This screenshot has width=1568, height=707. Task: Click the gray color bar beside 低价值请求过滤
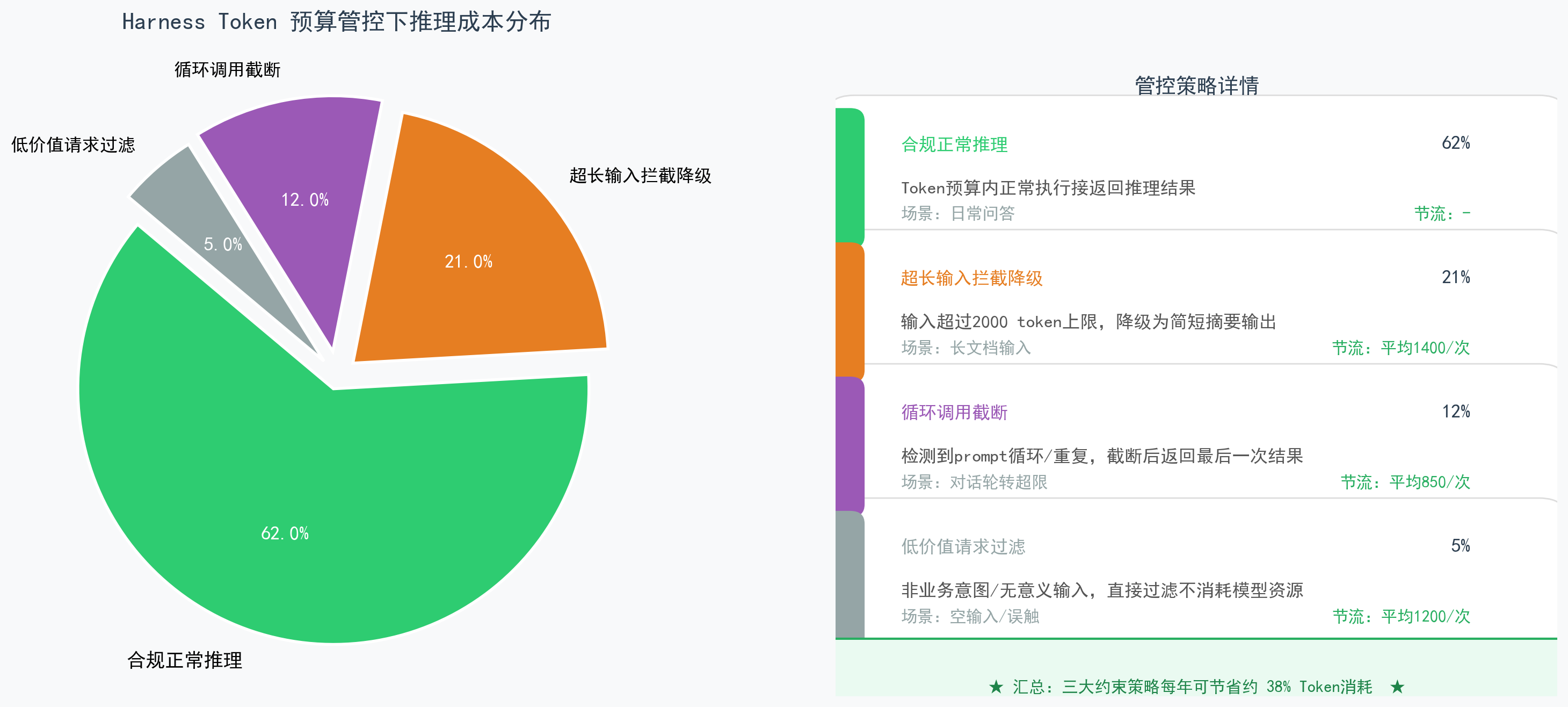(x=850, y=575)
